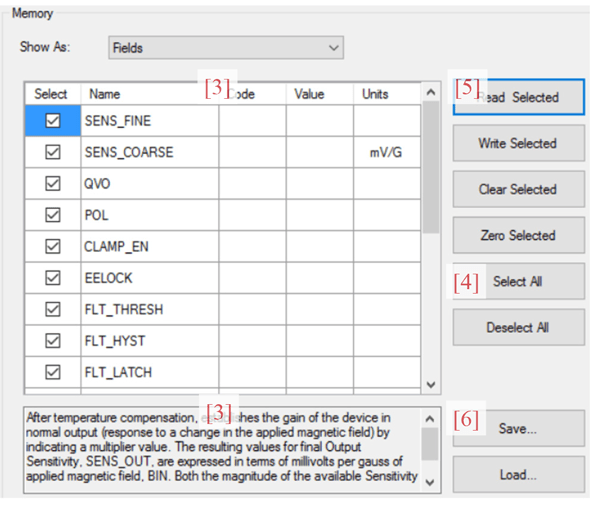Click the Deselect All button
Image resolution: width=600 pixels, height=509 pixels.
point(519,328)
